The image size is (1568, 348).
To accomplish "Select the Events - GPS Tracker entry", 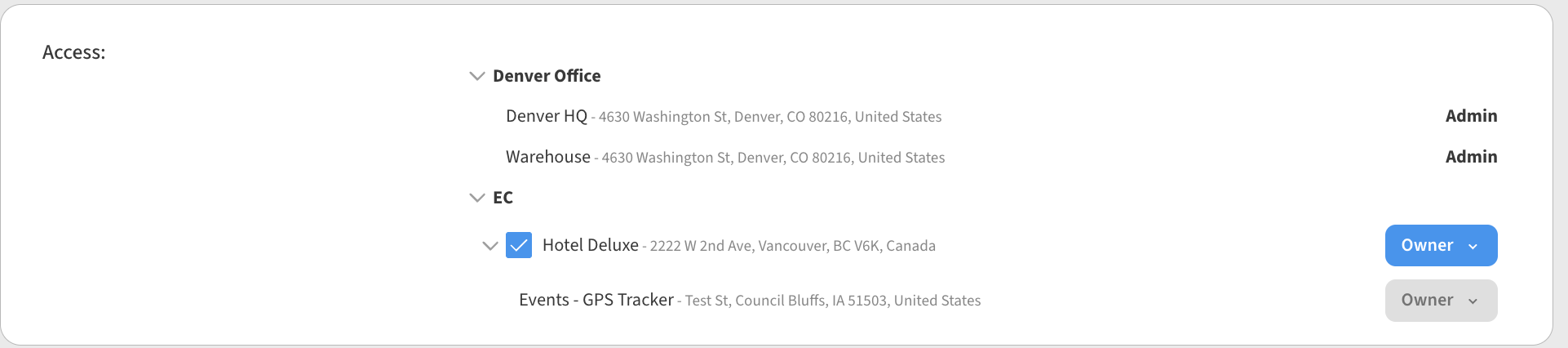I will pos(596,300).
